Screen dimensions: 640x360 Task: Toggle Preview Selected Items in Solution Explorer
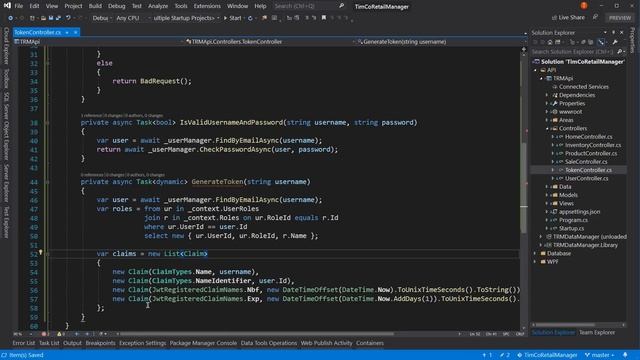click(x=601, y=42)
